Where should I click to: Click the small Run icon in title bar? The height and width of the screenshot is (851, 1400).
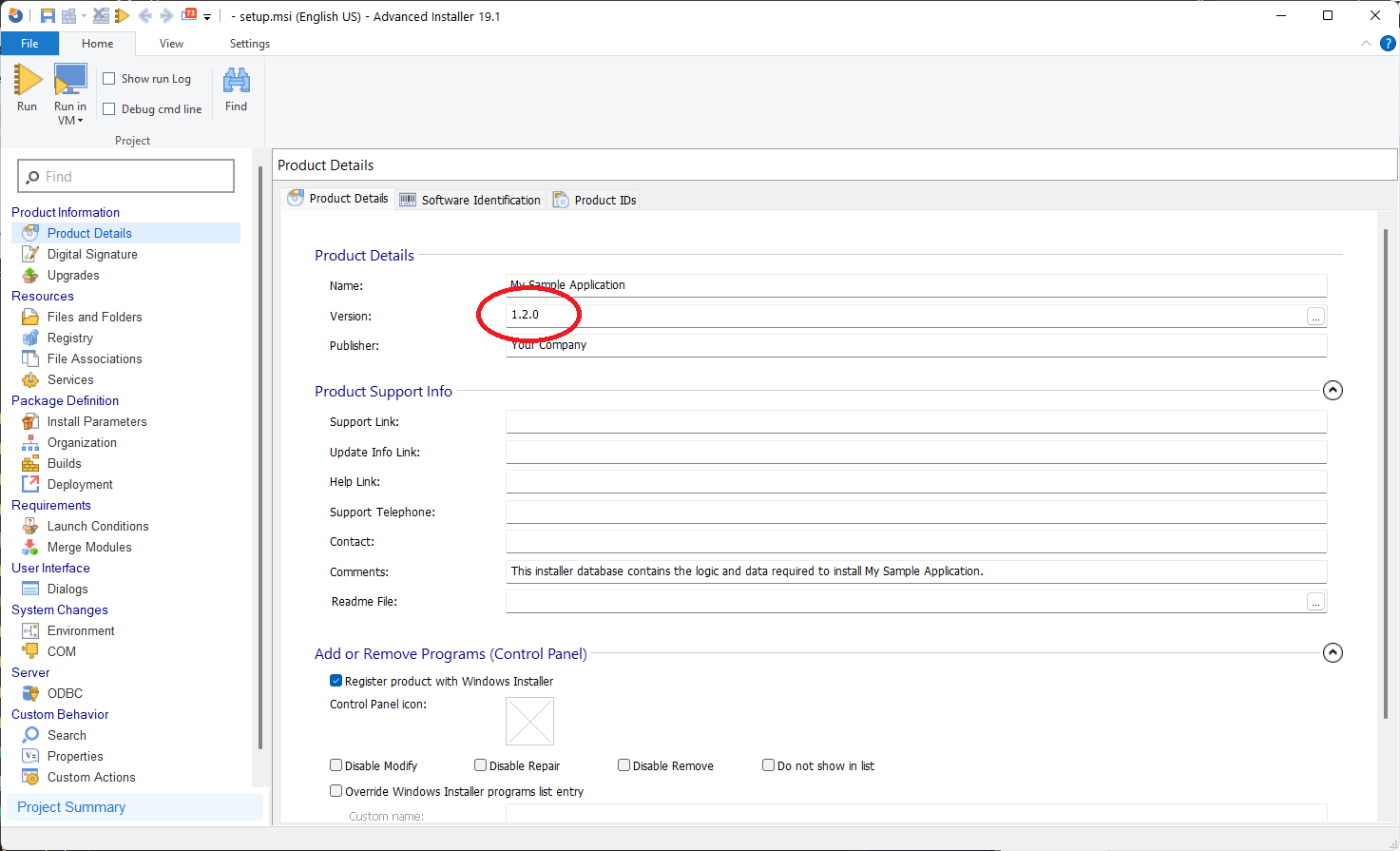coord(122,16)
